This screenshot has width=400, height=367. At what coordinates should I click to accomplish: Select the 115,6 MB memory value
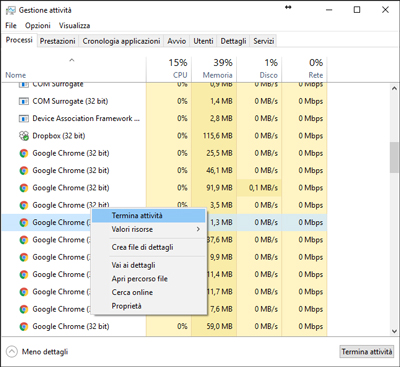pos(218,136)
